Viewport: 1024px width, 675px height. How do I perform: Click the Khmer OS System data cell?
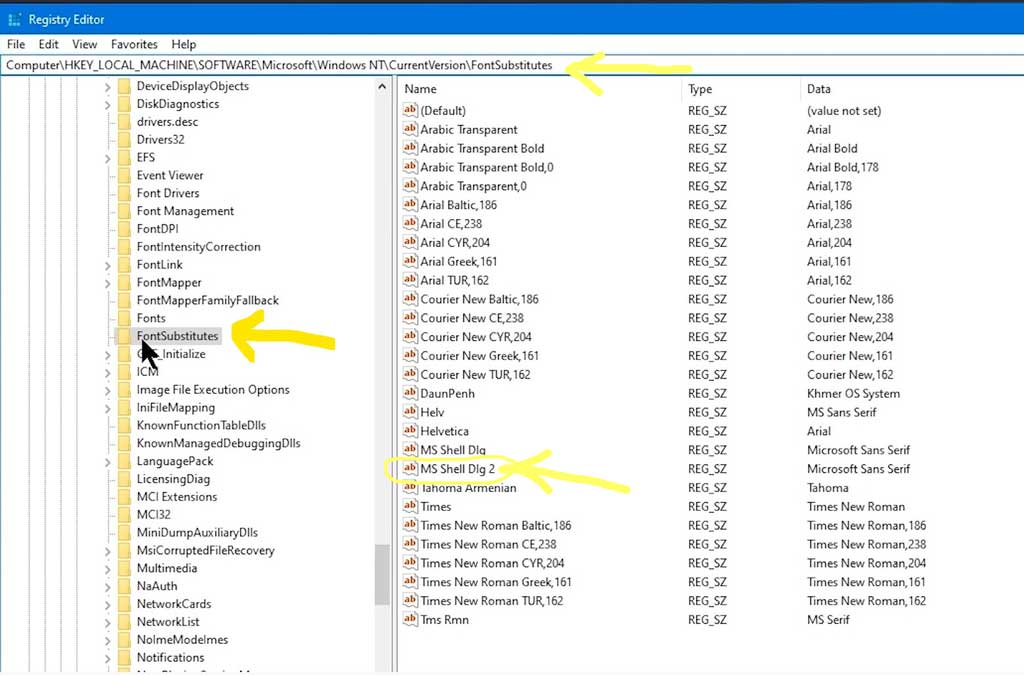[853, 394]
